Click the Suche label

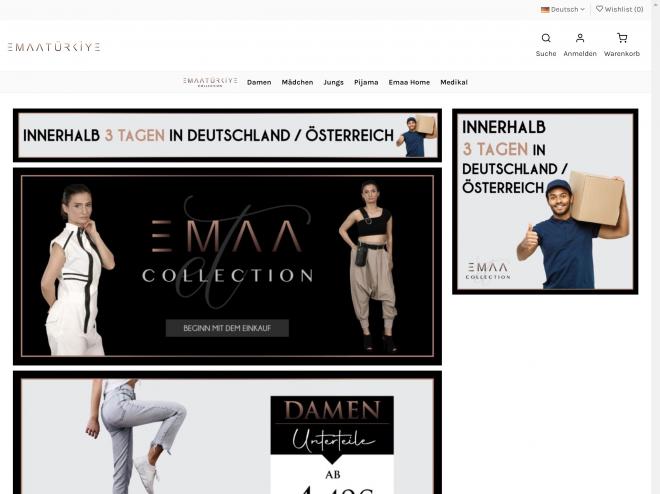pos(546,53)
